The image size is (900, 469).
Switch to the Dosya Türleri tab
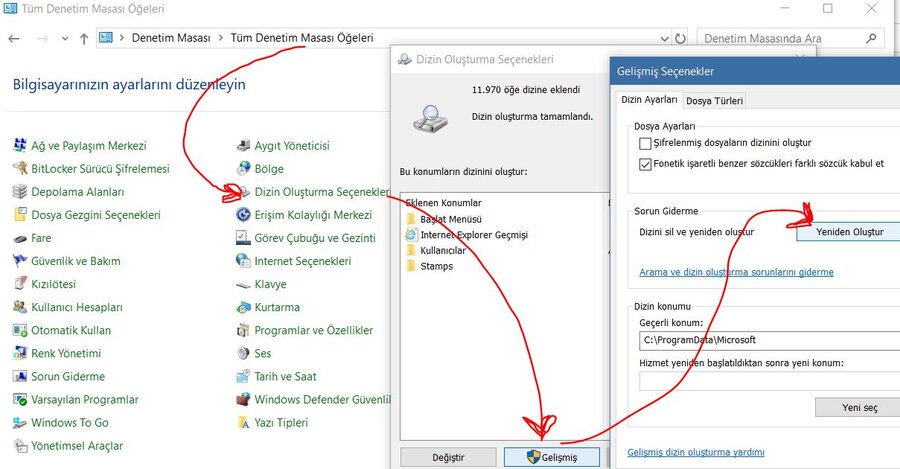pyautogui.click(x=715, y=100)
